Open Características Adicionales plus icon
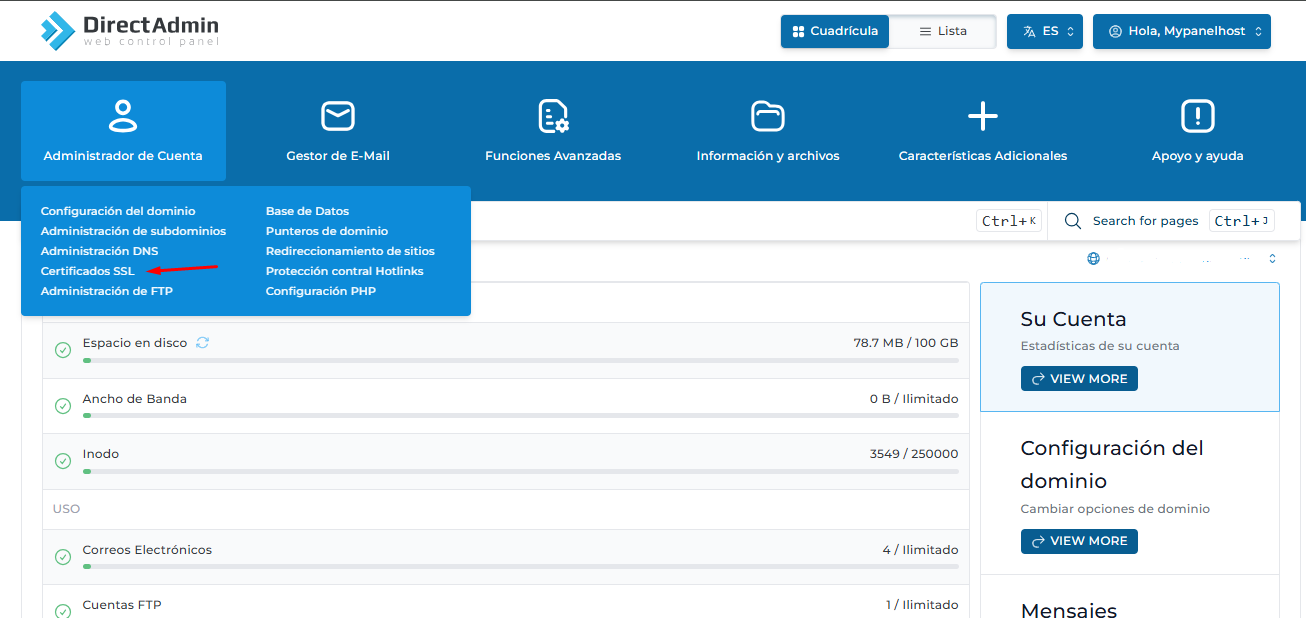The width and height of the screenshot is (1306, 618). pos(983,116)
